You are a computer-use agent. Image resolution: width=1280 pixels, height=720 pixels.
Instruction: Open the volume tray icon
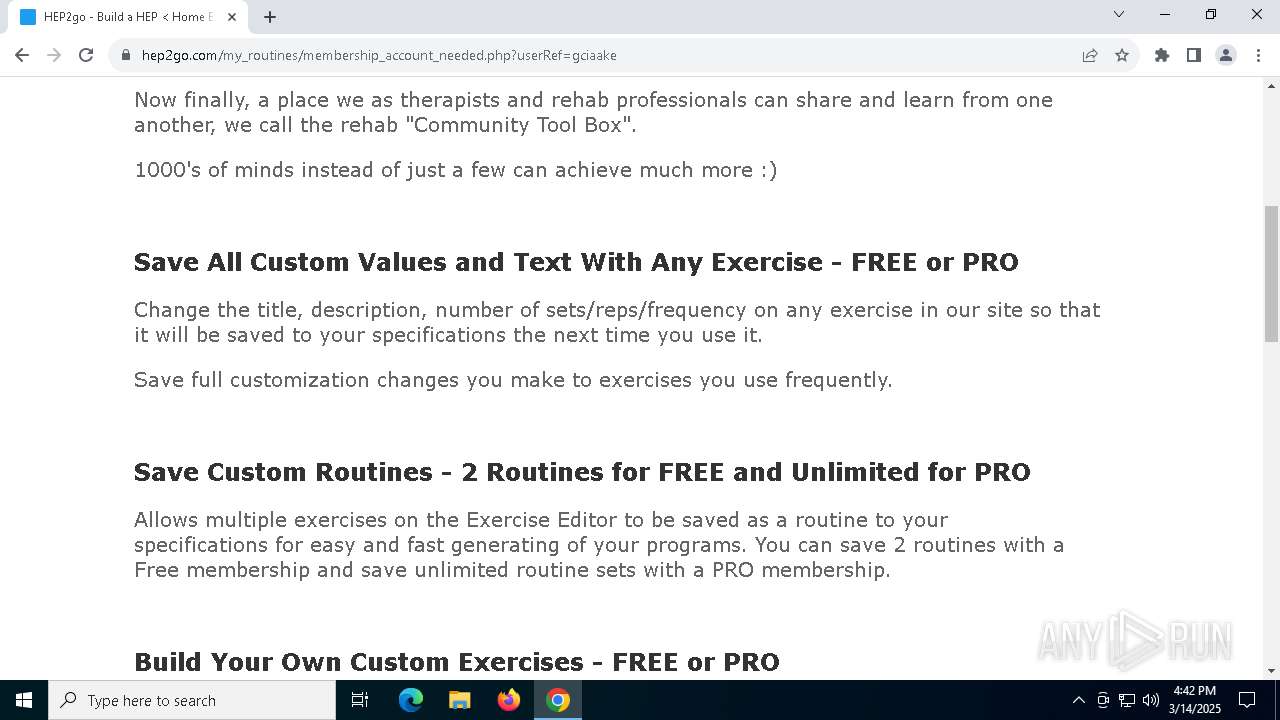[1151, 700]
